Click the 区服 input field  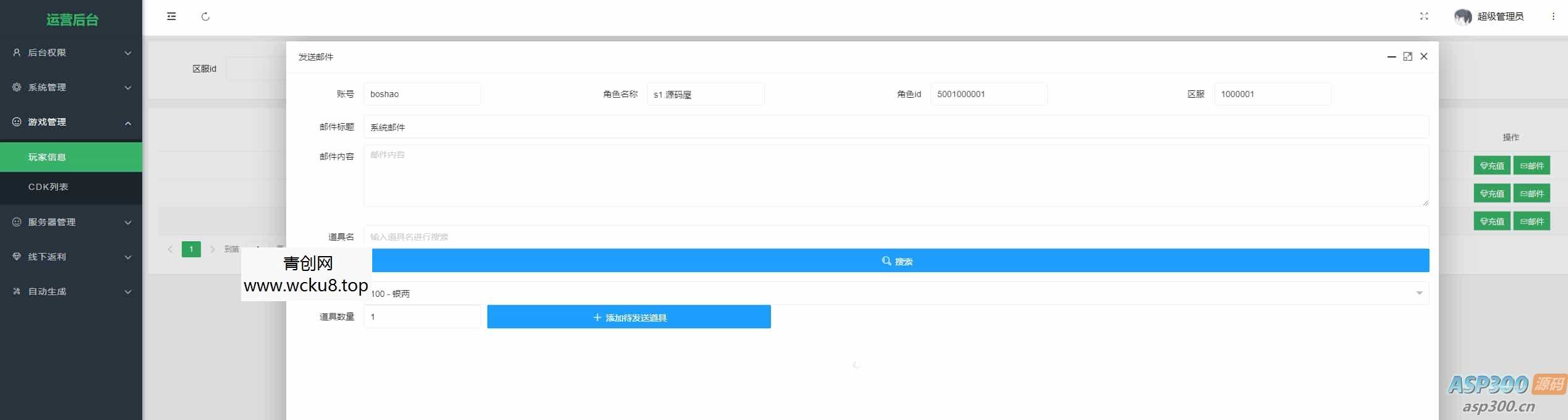point(1272,94)
